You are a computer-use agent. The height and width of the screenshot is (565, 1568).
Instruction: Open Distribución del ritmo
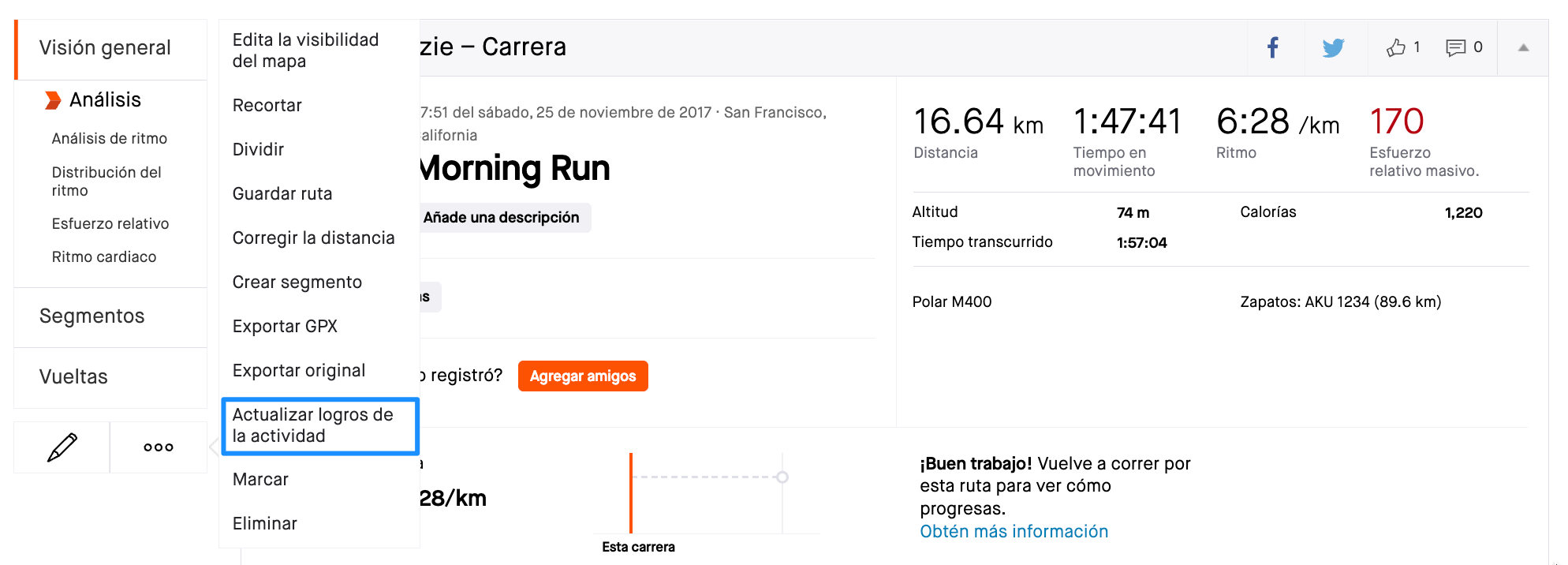click(106, 181)
